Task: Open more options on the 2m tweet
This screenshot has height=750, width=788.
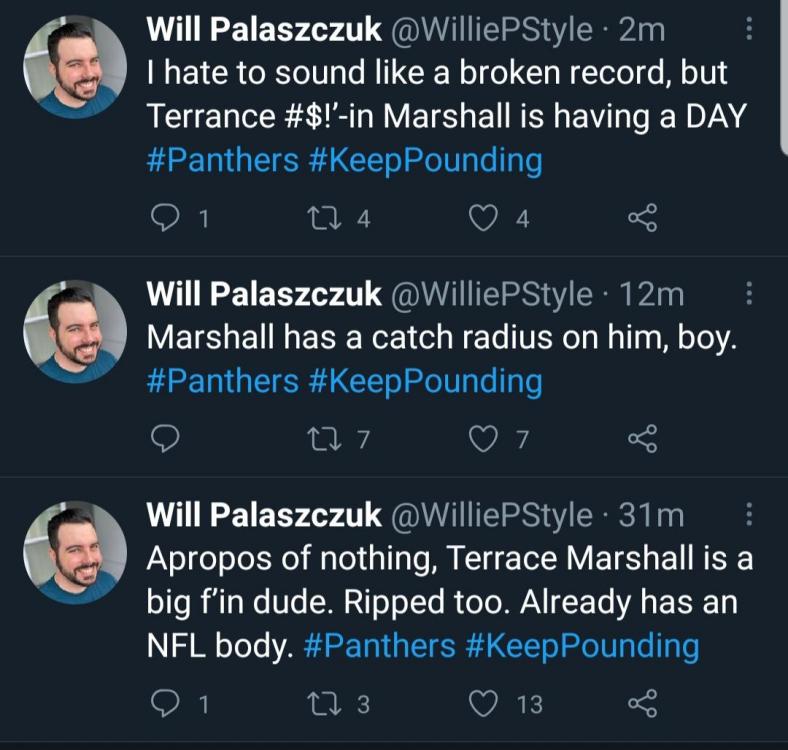Action: coord(750,32)
